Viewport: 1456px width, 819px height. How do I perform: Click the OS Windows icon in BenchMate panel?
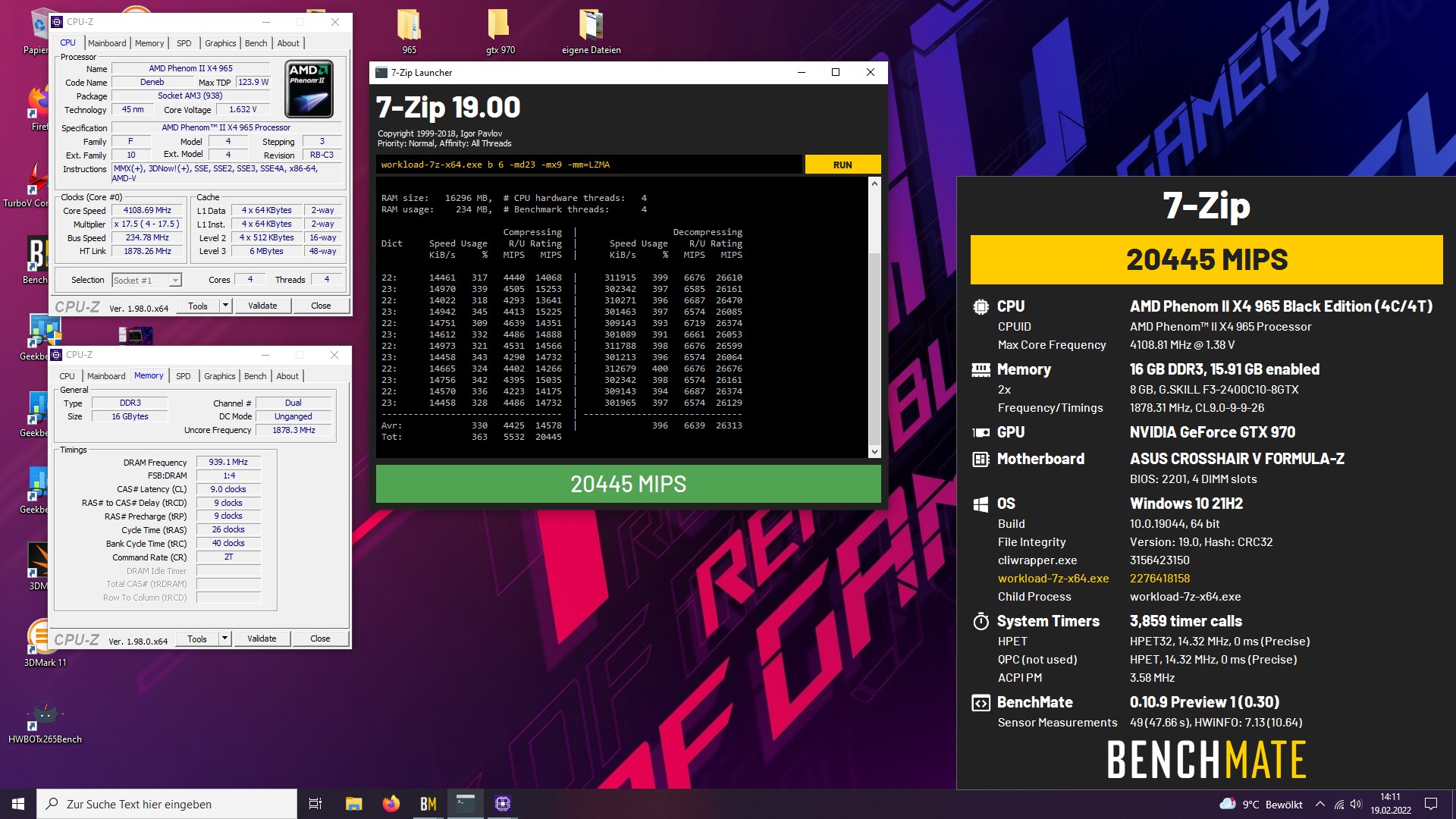tap(981, 504)
